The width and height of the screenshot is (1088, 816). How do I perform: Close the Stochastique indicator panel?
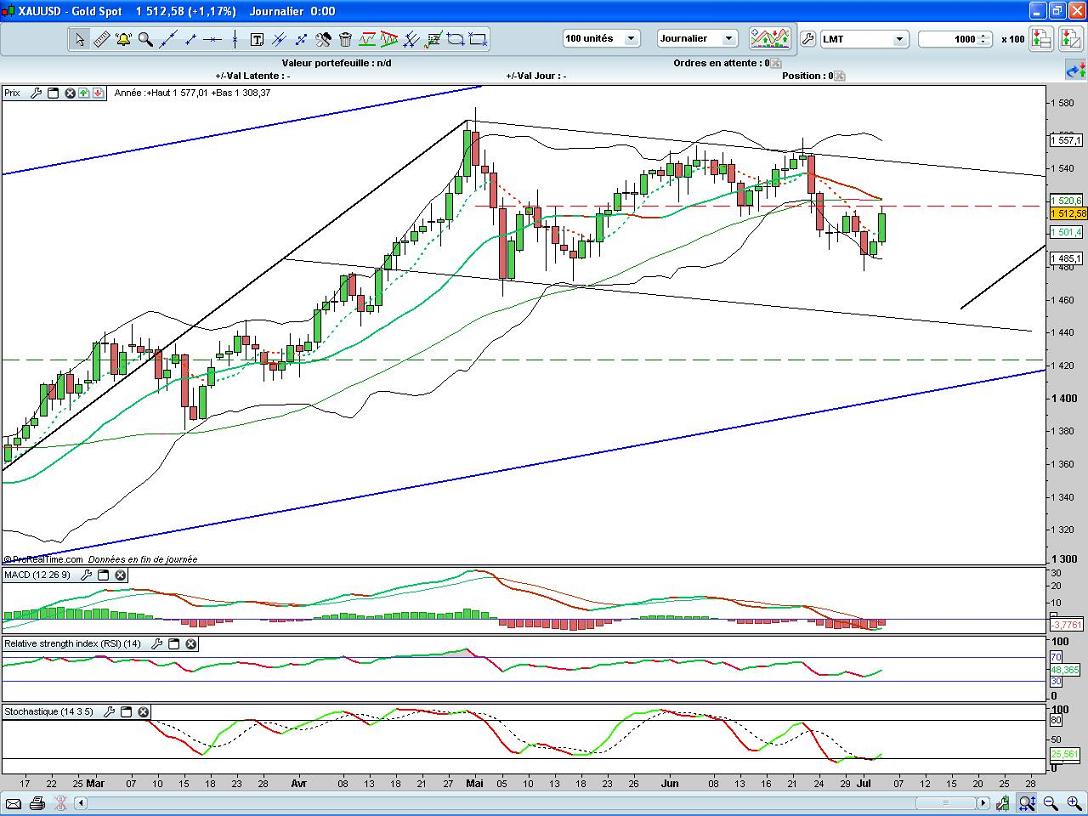[143, 712]
